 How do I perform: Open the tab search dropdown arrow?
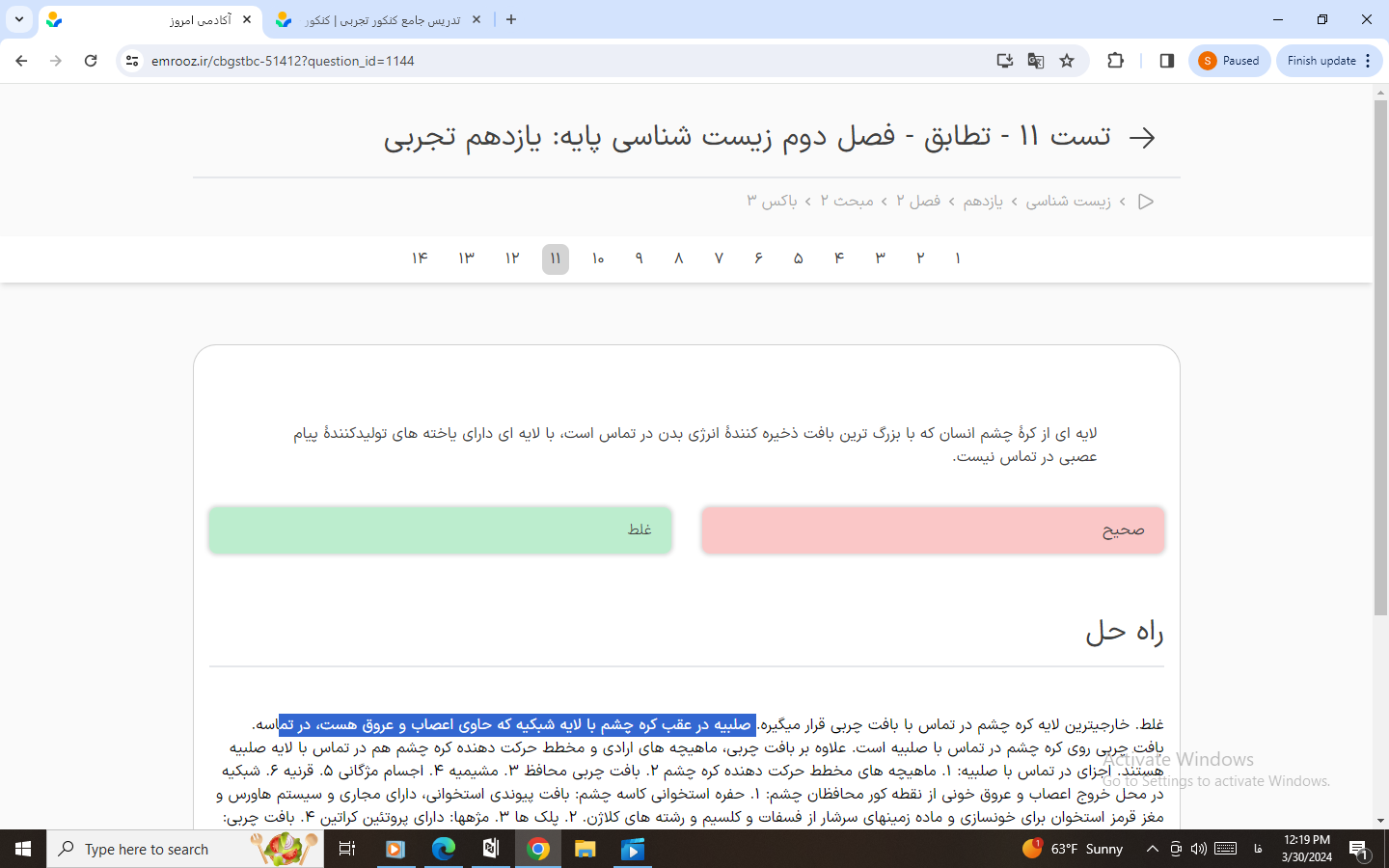[19, 19]
